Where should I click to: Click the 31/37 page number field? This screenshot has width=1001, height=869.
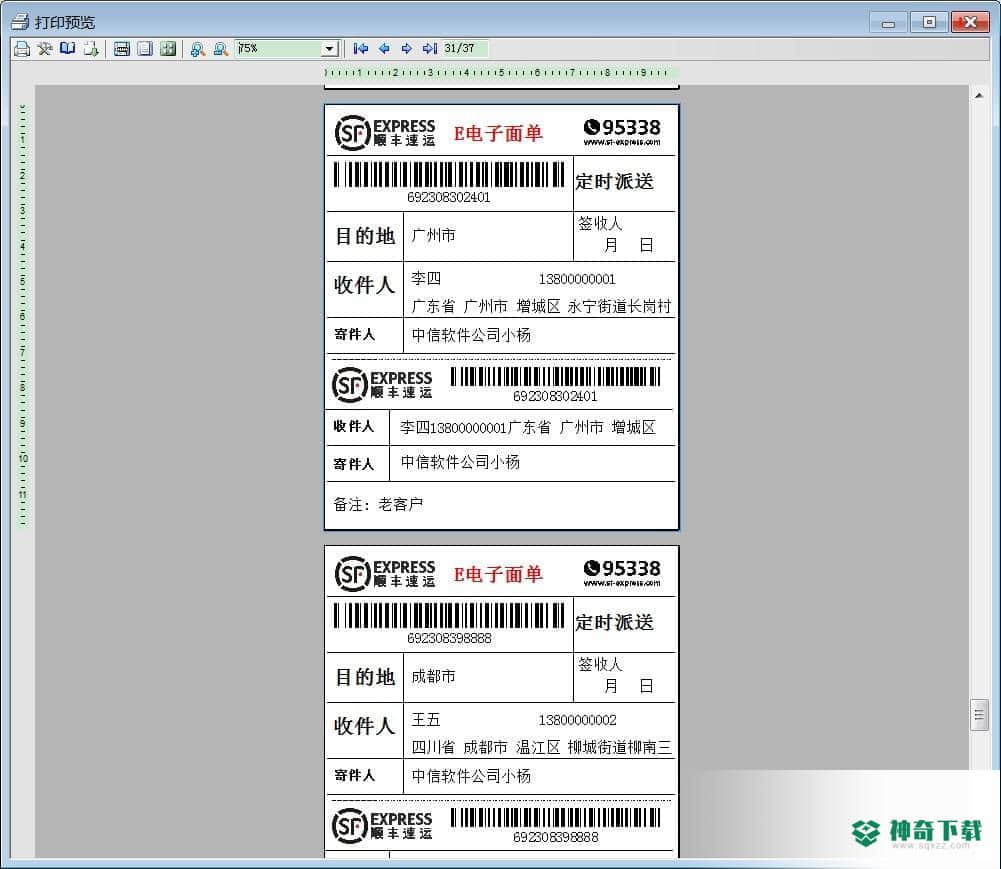(464, 49)
